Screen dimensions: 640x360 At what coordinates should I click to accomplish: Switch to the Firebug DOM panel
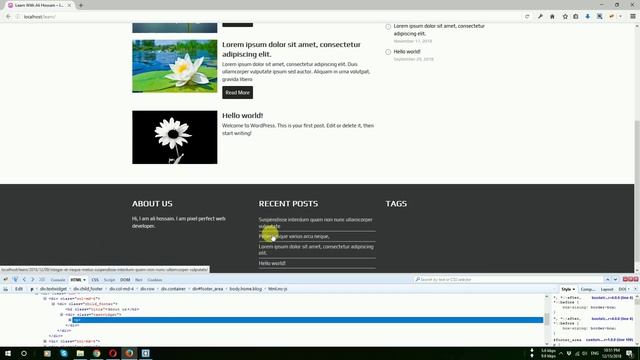tap(125, 280)
